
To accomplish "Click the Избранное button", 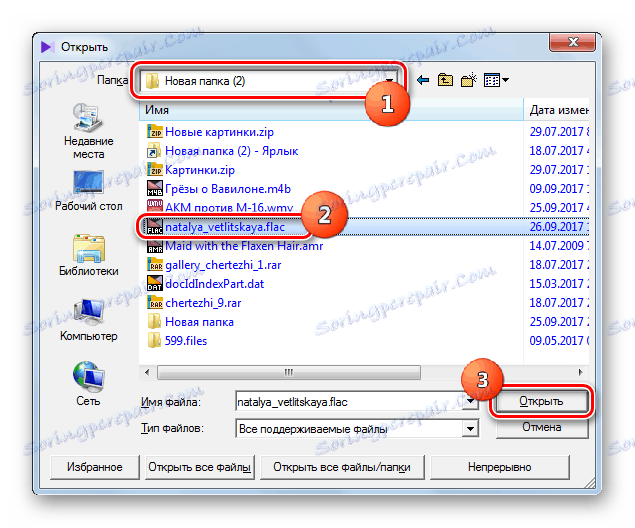I will point(95,467).
